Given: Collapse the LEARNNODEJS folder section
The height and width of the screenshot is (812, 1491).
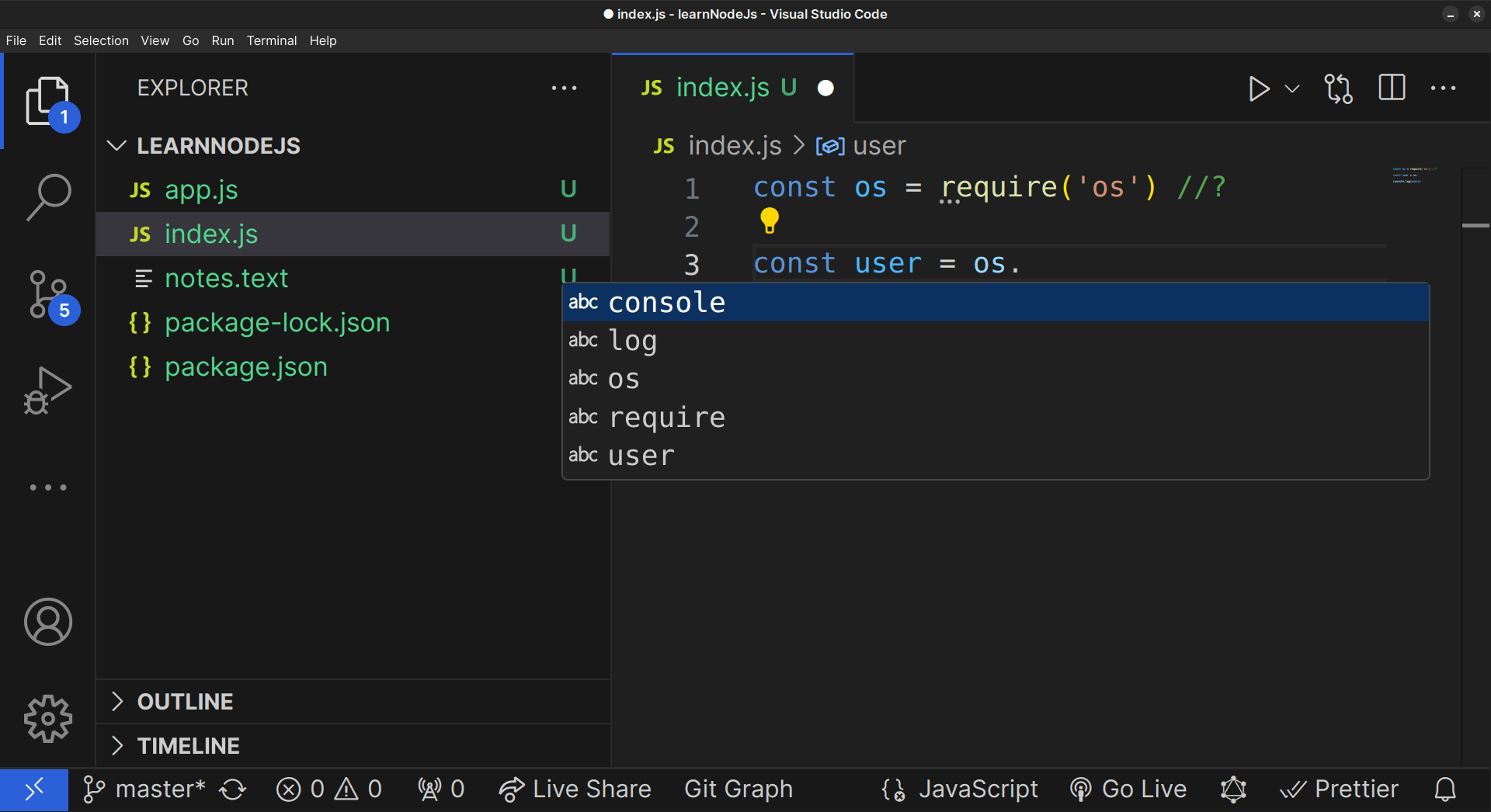Looking at the screenshot, I should 116,146.
